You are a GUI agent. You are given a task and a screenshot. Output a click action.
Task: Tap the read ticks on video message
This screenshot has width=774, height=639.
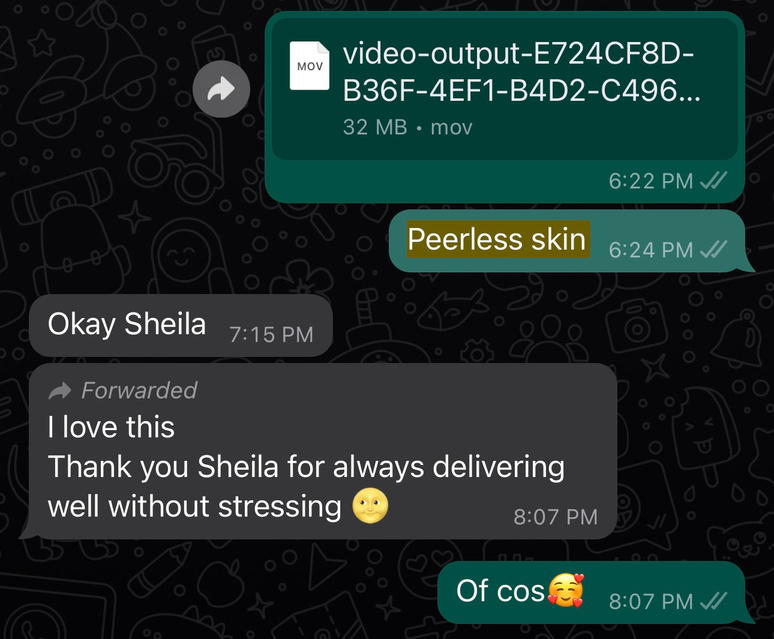click(x=714, y=181)
